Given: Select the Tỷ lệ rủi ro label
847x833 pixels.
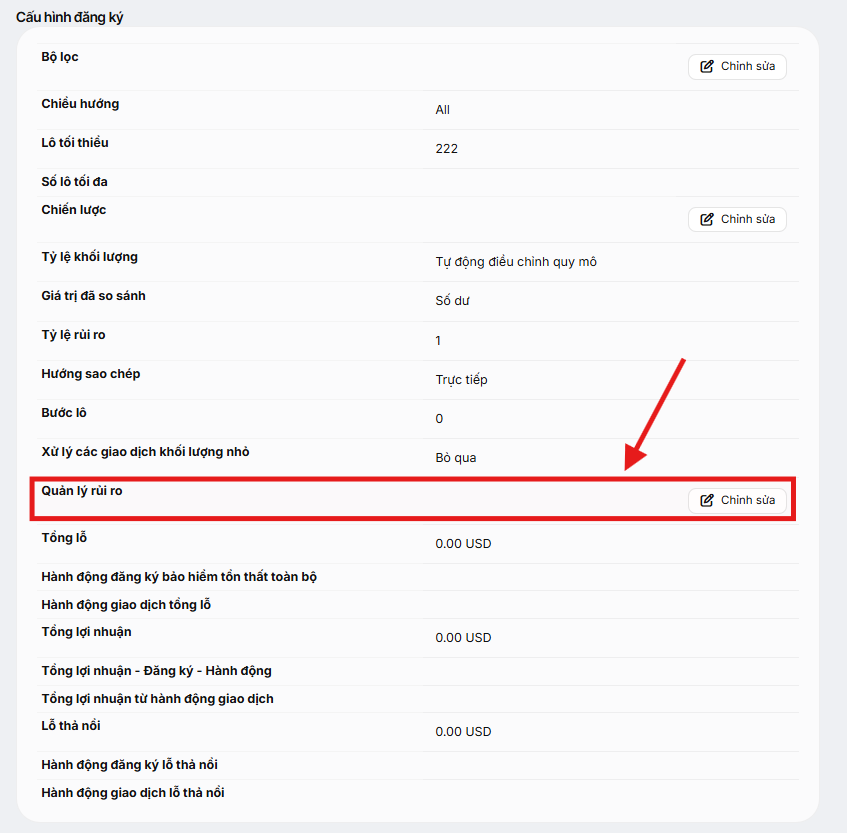Looking at the screenshot, I should (x=73, y=335).
